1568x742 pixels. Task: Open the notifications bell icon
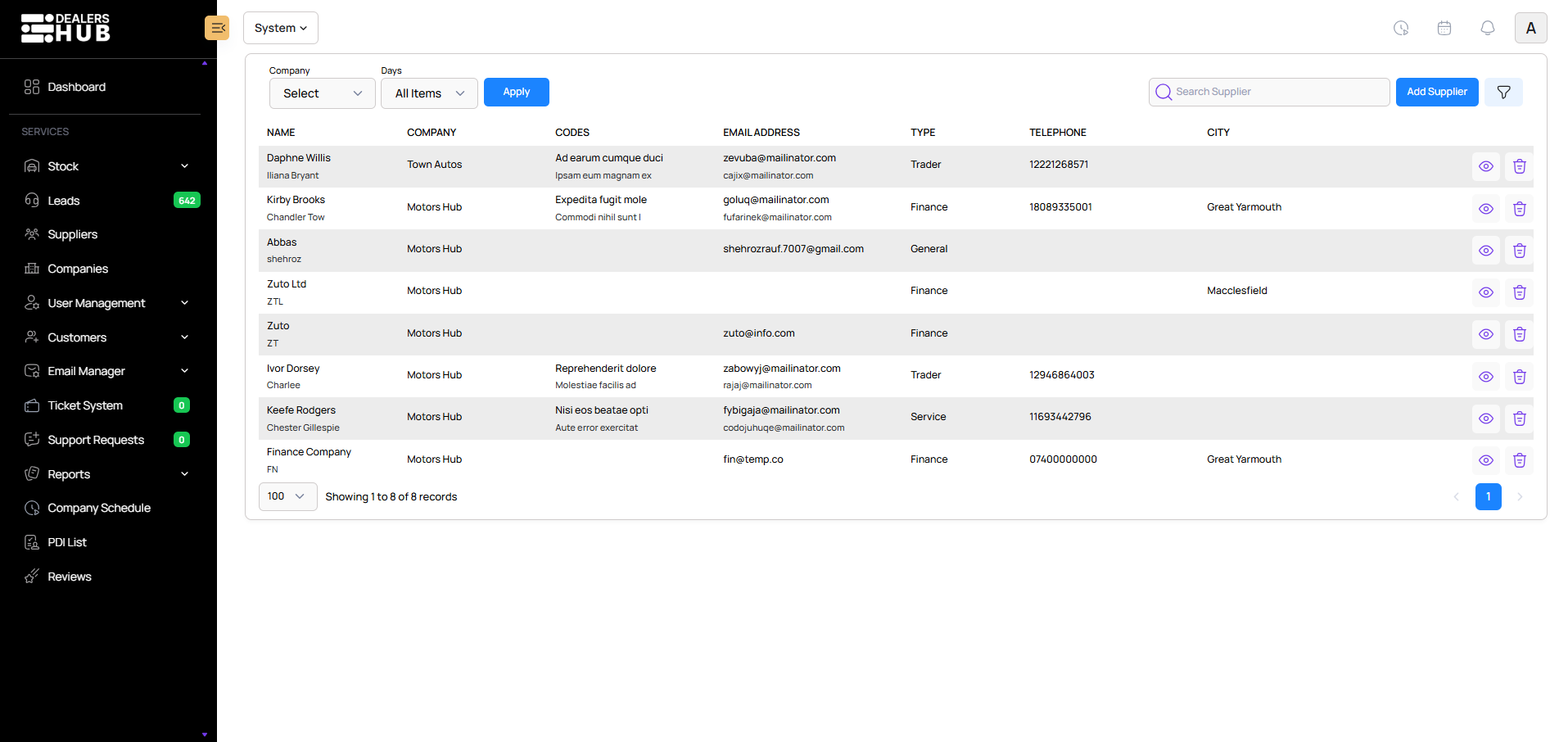click(x=1487, y=28)
